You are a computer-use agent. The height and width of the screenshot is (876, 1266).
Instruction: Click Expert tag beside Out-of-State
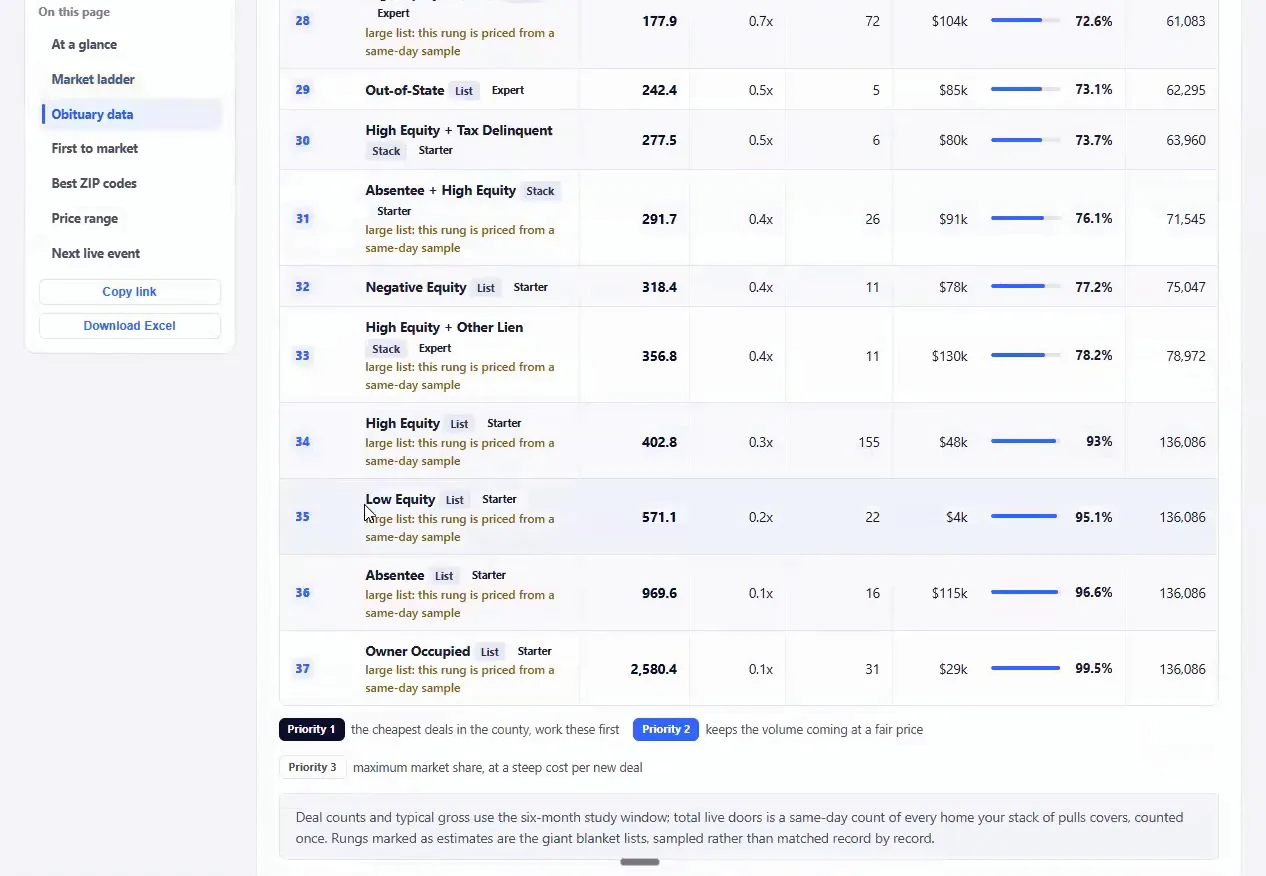[508, 91]
